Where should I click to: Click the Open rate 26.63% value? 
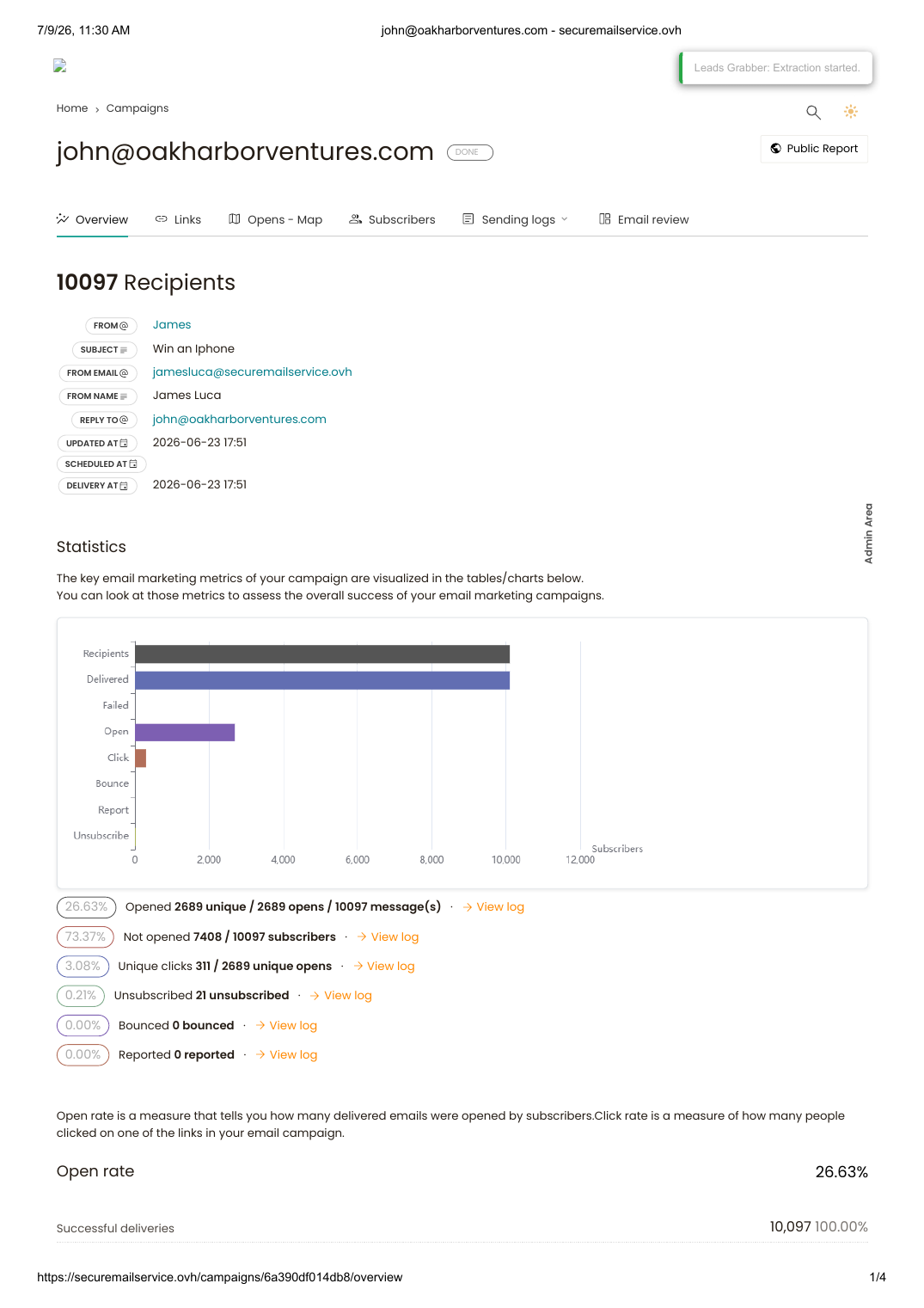[x=841, y=1172]
